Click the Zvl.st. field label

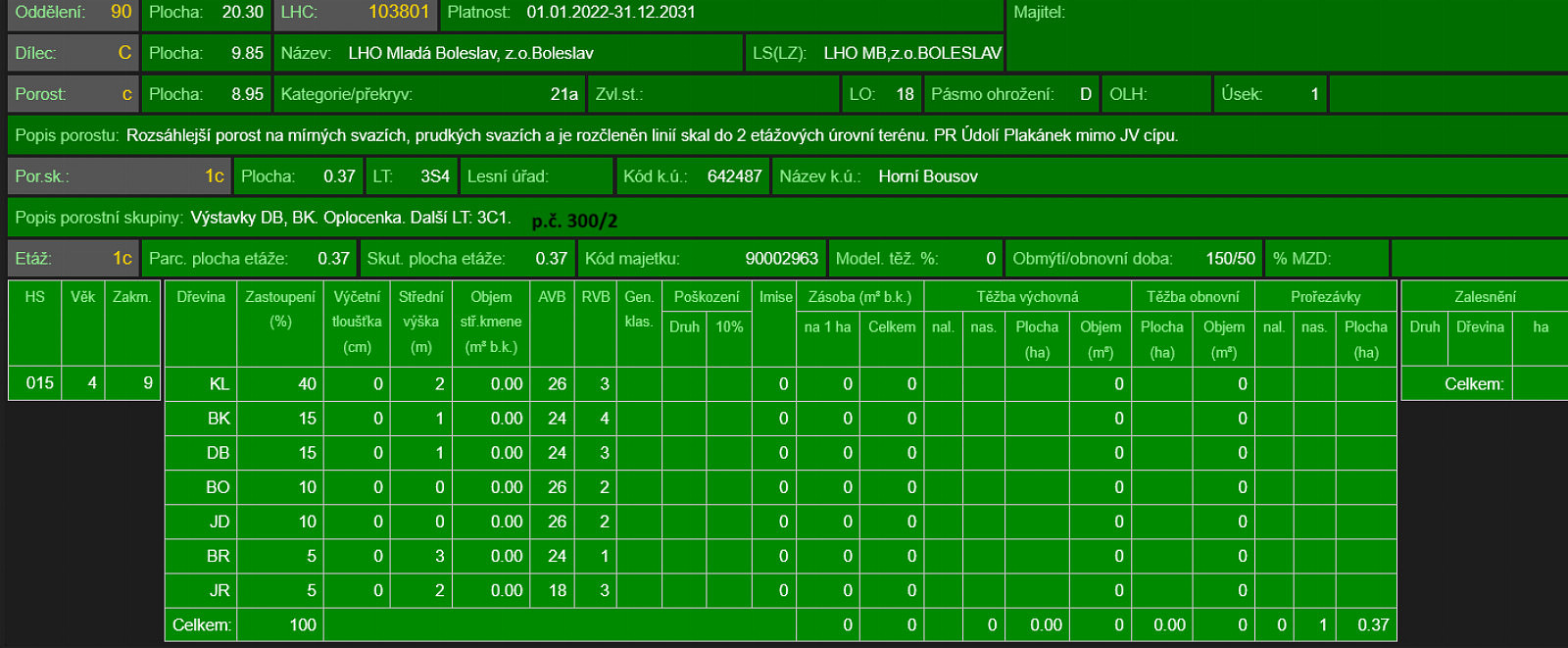tap(619, 94)
